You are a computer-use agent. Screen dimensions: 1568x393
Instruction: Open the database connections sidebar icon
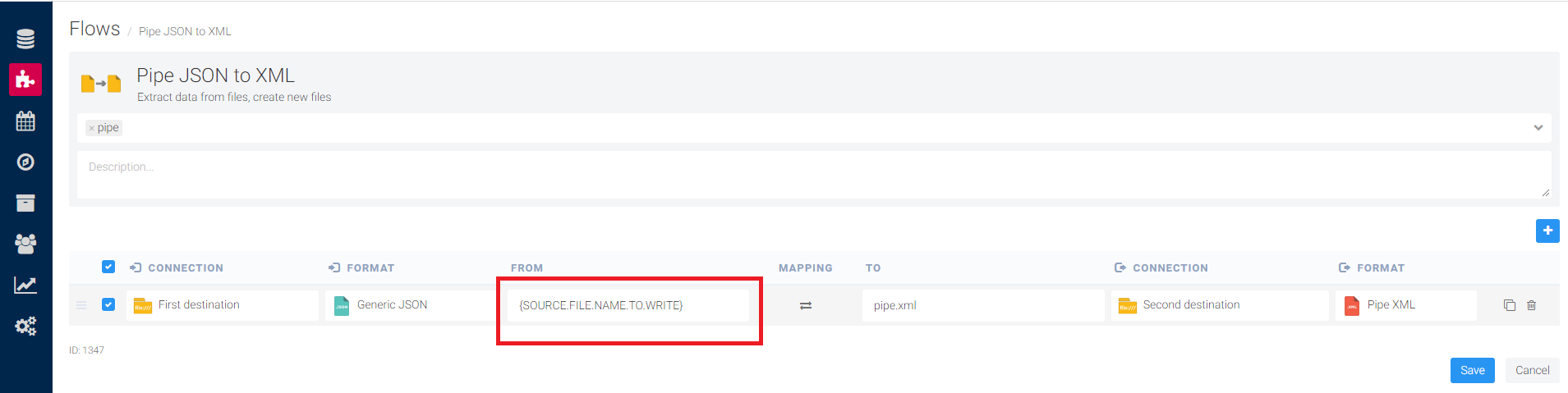click(x=25, y=39)
